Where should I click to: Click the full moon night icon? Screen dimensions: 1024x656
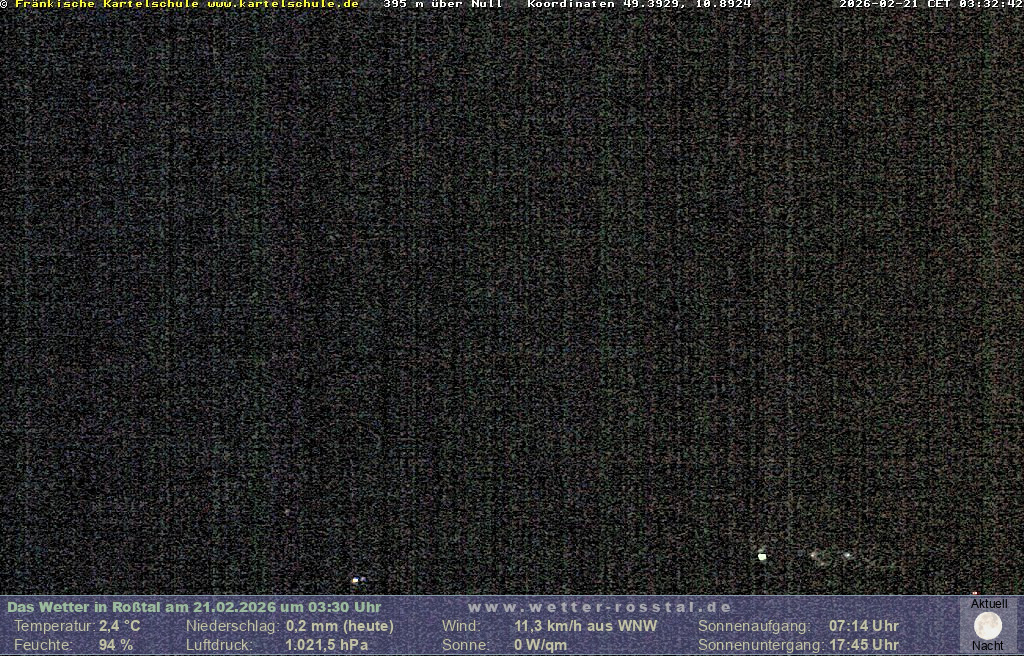point(988,626)
